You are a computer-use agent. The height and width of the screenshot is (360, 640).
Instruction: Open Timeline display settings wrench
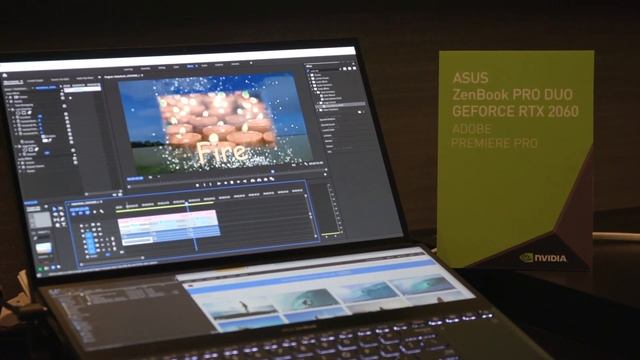tap(102, 211)
